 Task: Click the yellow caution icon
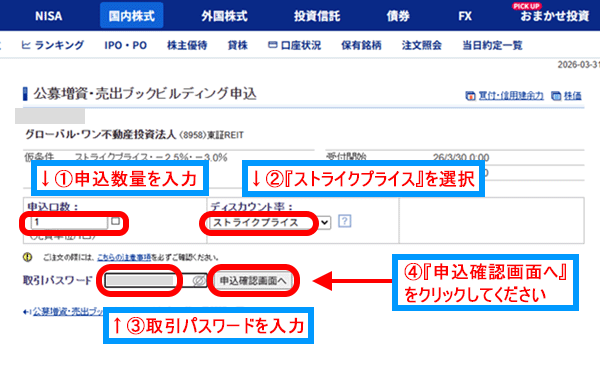click(28, 257)
